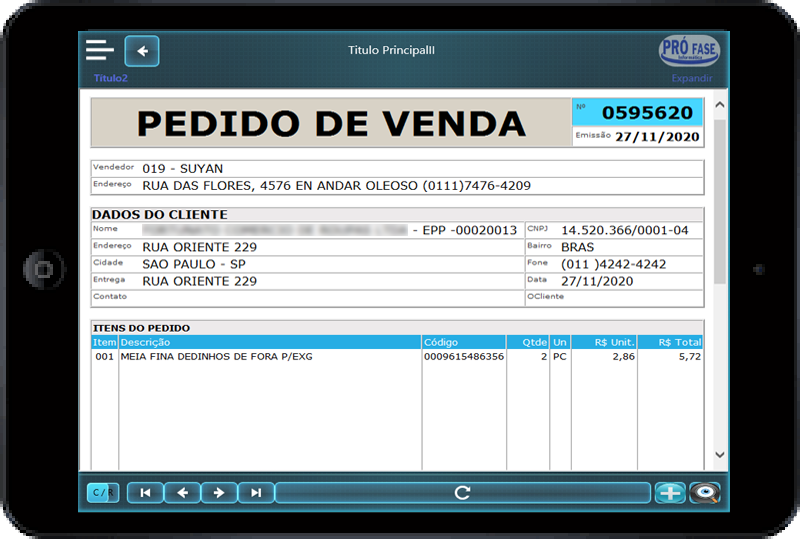Click client Endereço RUA ORIENTE 229

[199, 247]
